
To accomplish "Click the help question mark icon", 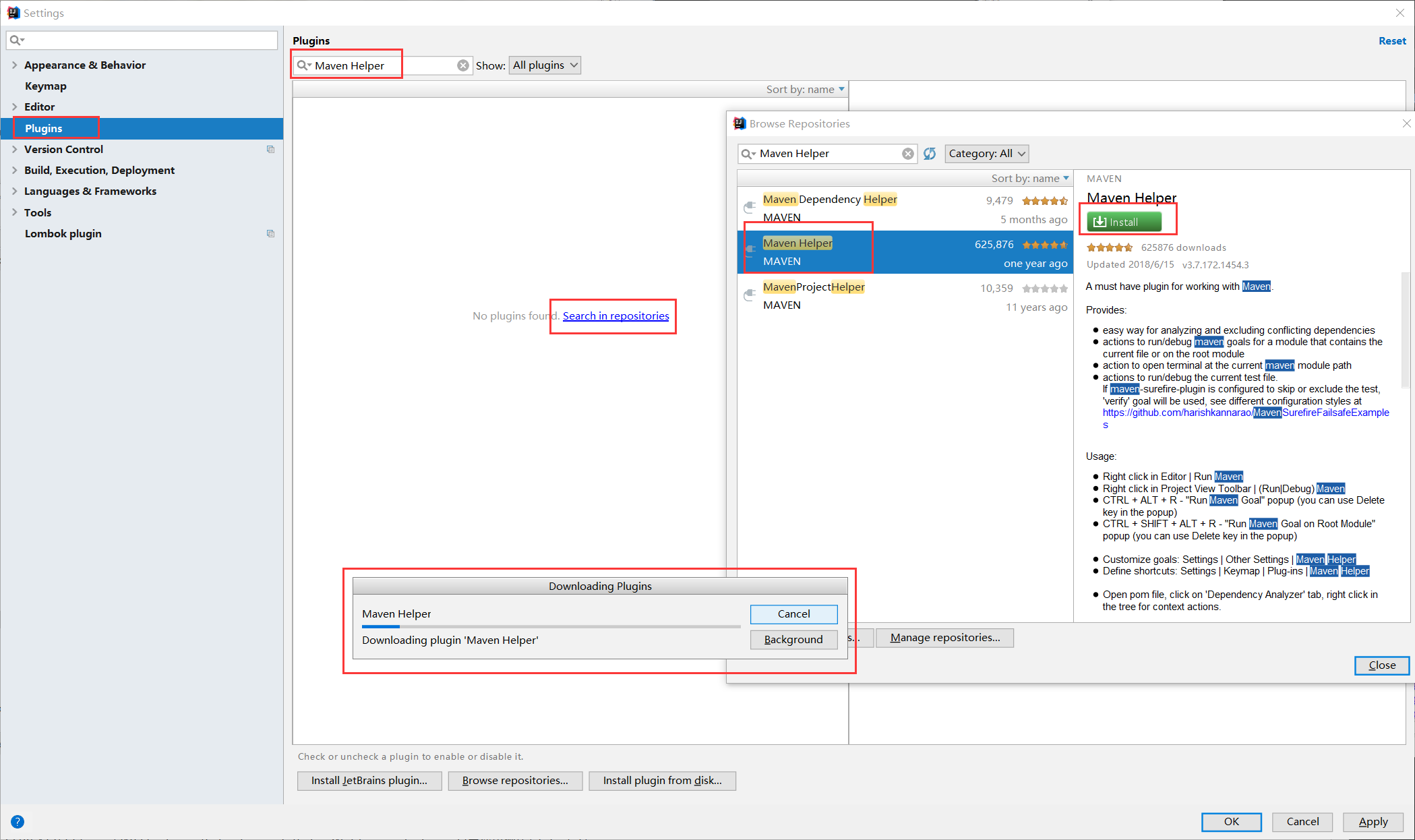I will 18,821.
